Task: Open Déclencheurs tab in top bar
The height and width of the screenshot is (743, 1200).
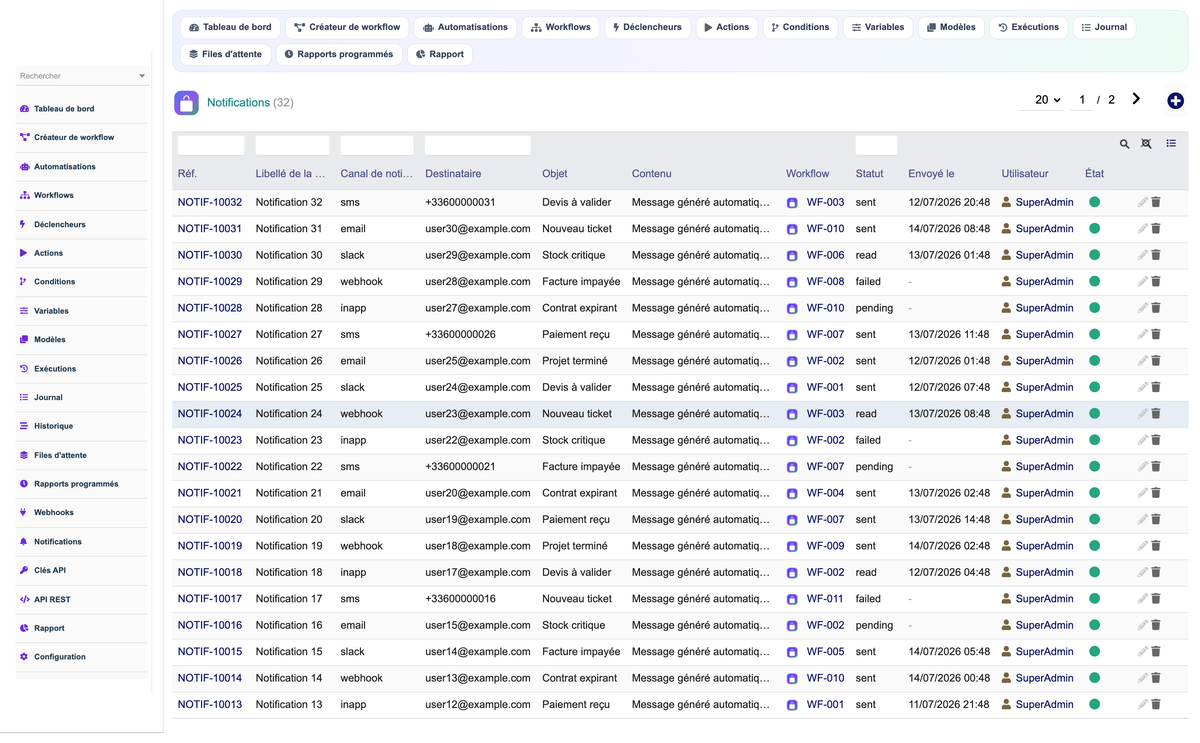Action: click(x=647, y=27)
